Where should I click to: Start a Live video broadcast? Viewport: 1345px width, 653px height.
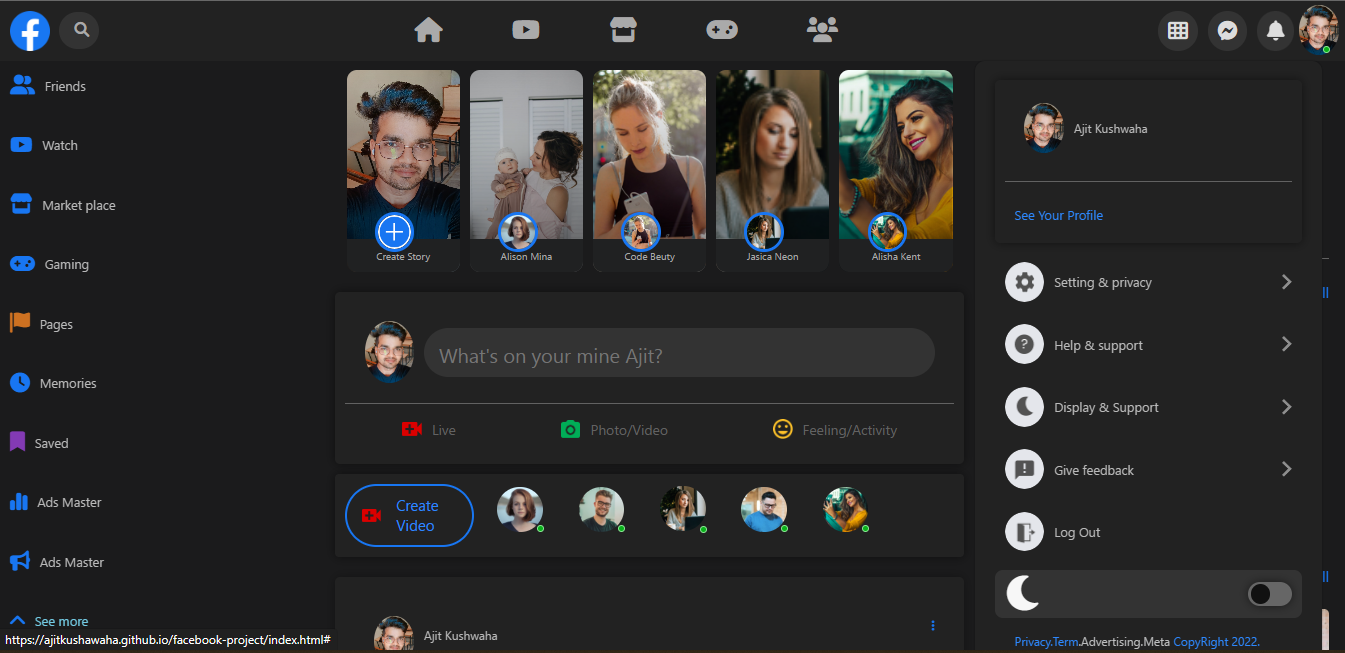pos(429,429)
